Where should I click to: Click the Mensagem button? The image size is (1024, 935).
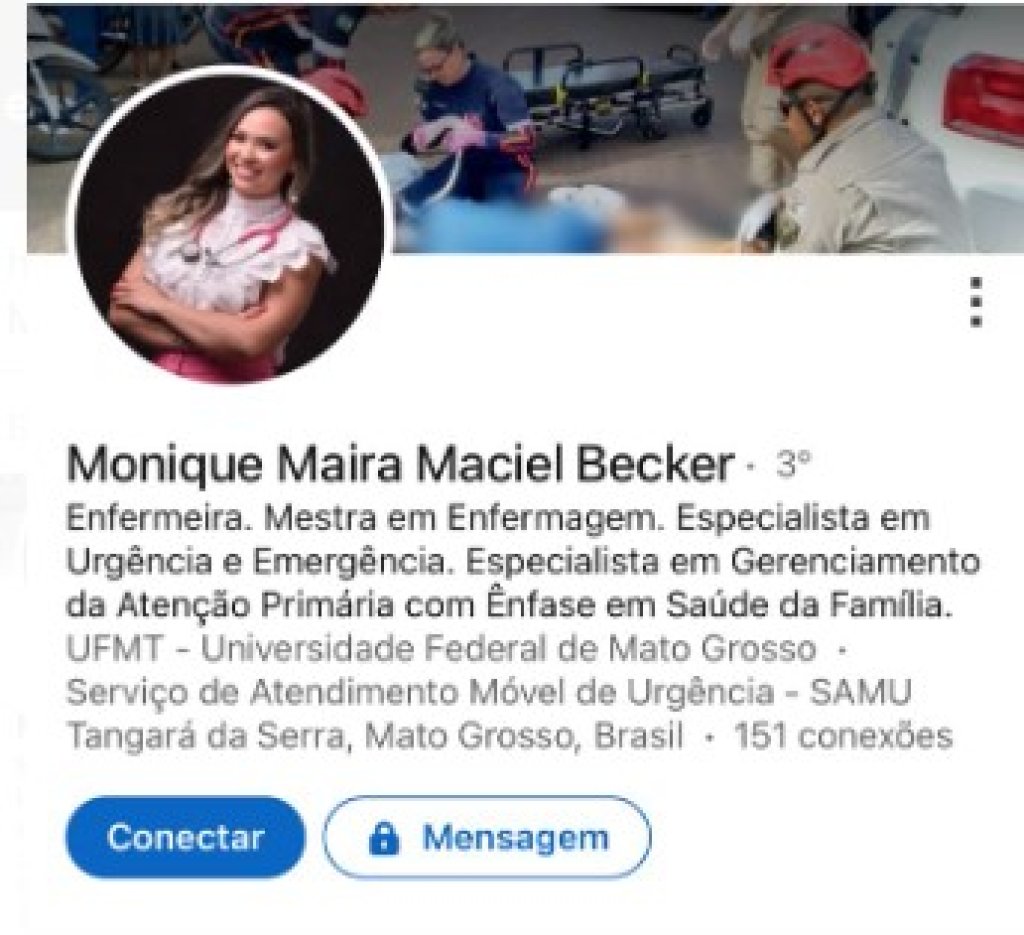(487, 837)
